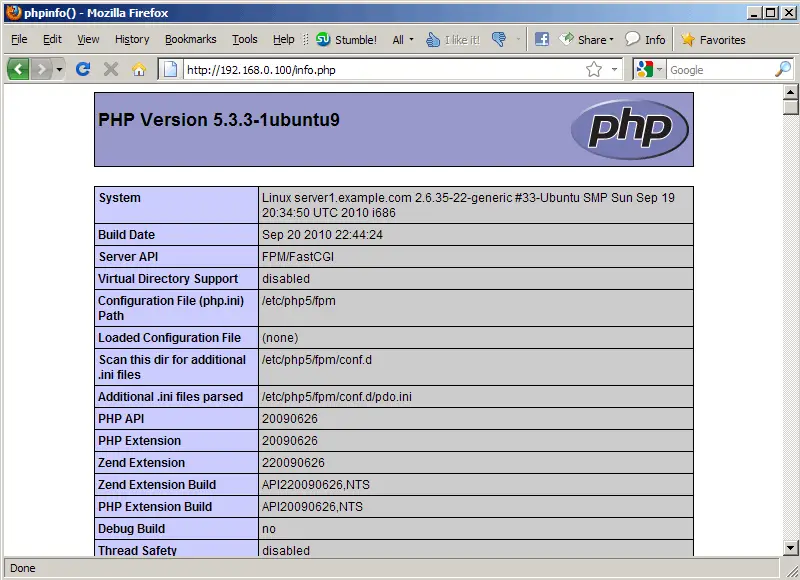Click the Firefox logo in the title bar
The height and width of the screenshot is (580, 800).
(14, 12)
